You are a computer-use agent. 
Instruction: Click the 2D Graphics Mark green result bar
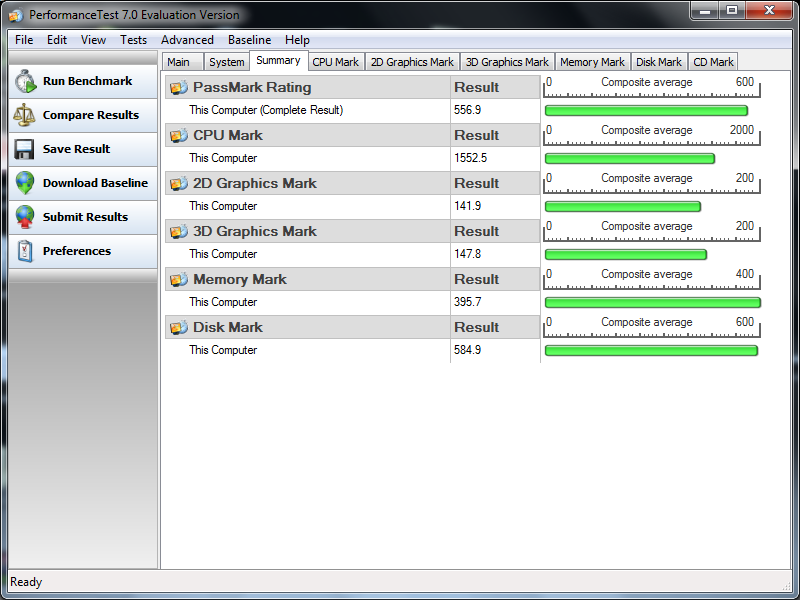pos(623,207)
